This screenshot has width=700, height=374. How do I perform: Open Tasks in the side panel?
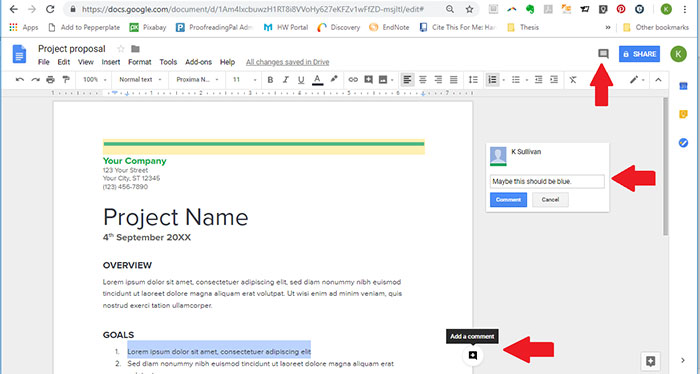(x=683, y=143)
